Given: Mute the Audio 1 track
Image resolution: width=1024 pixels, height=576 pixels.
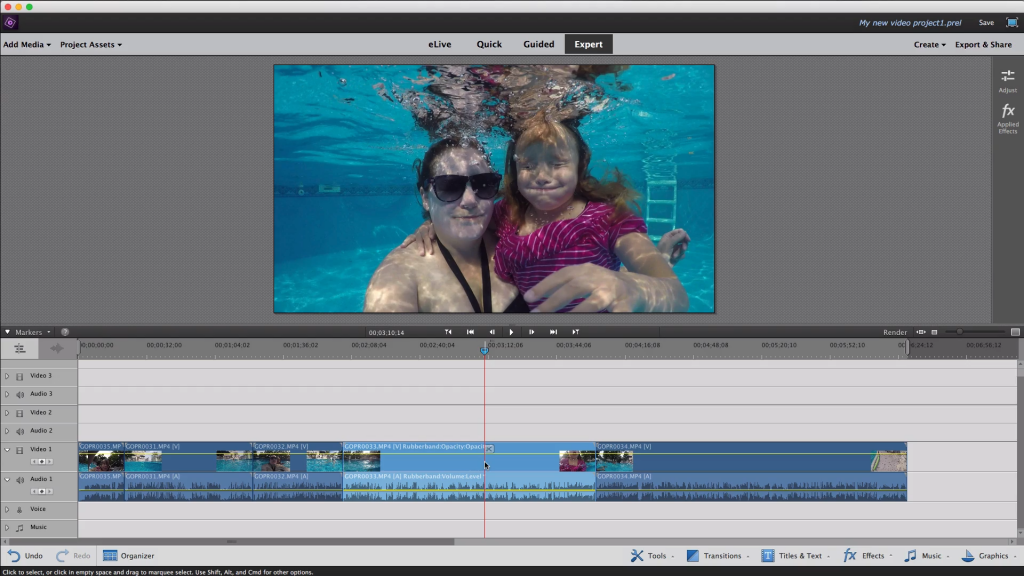Looking at the screenshot, I should click(20, 480).
